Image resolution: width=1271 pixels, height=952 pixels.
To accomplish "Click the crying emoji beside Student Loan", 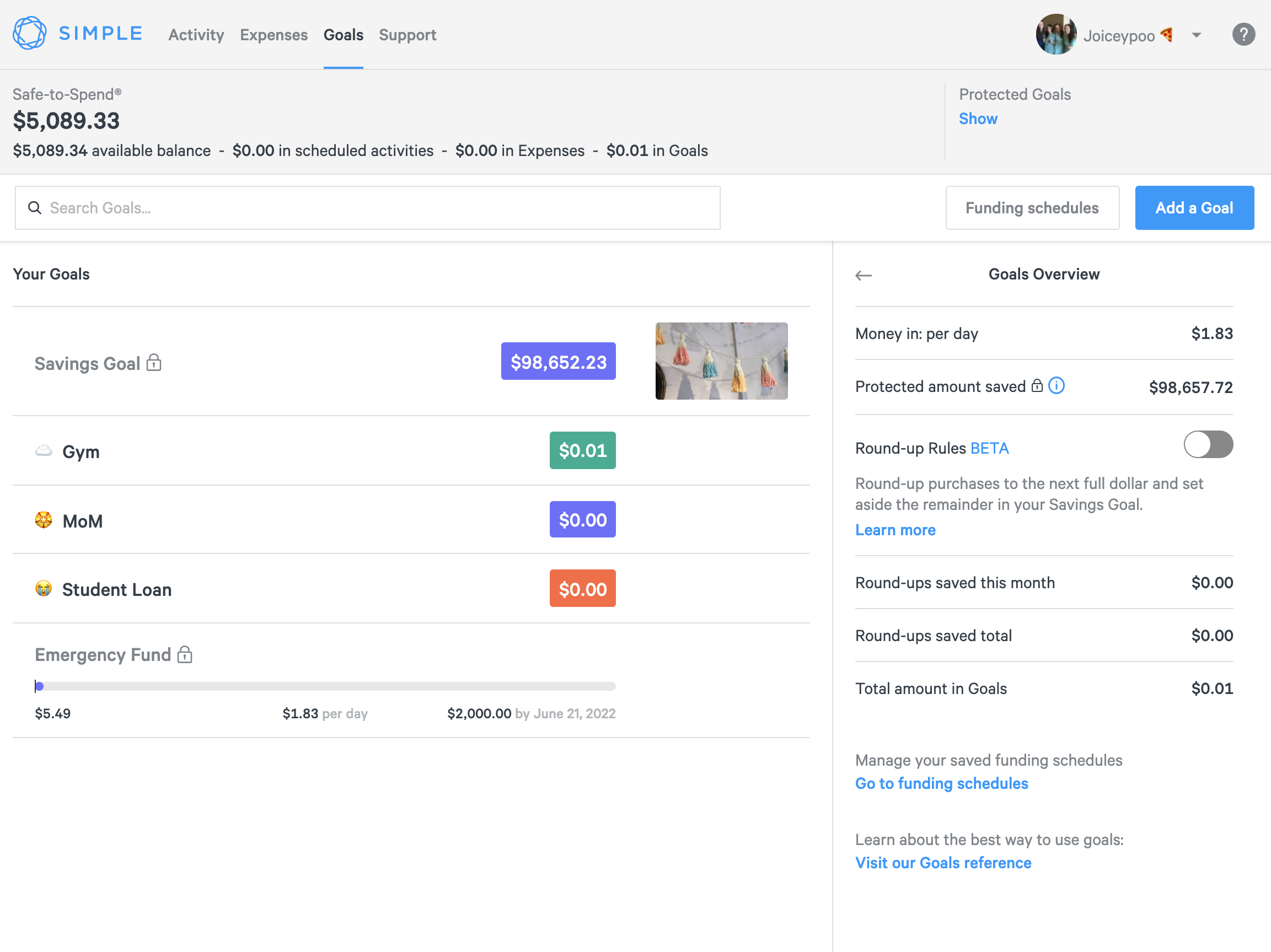I will 44,589.
